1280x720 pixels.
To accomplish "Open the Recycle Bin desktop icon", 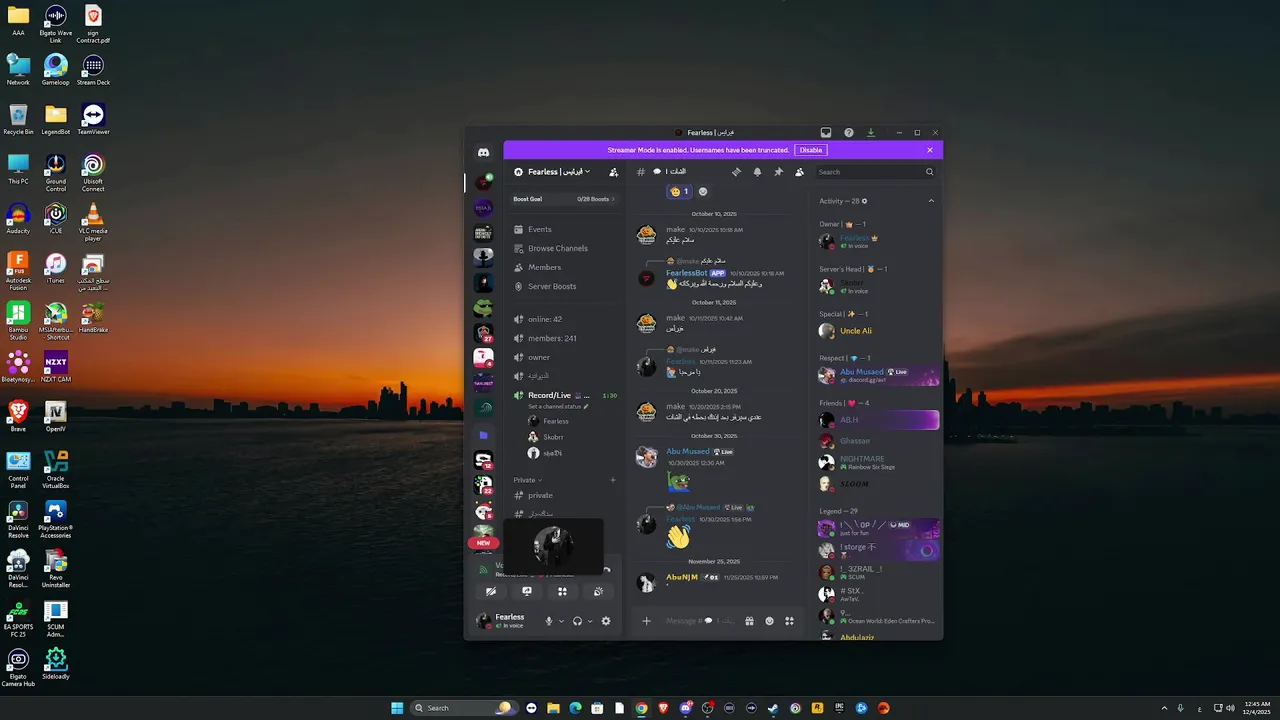I will coord(18,118).
